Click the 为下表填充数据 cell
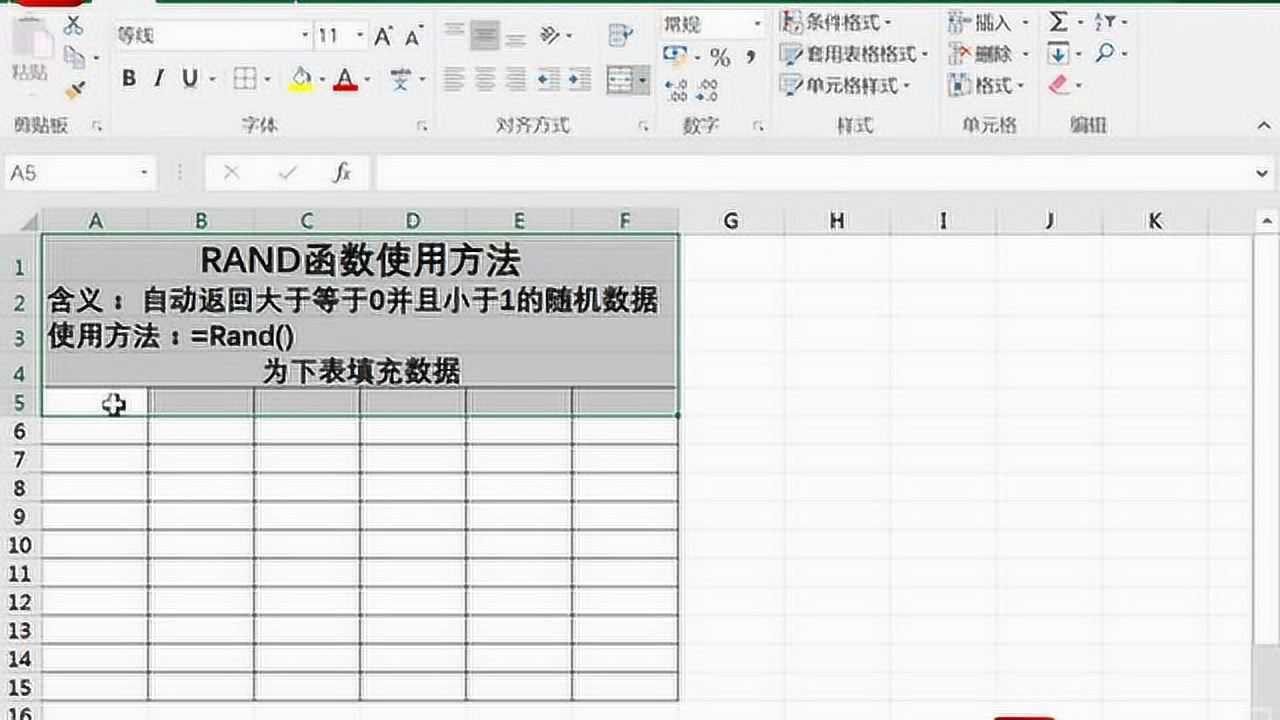The image size is (1280, 720). tap(360, 372)
